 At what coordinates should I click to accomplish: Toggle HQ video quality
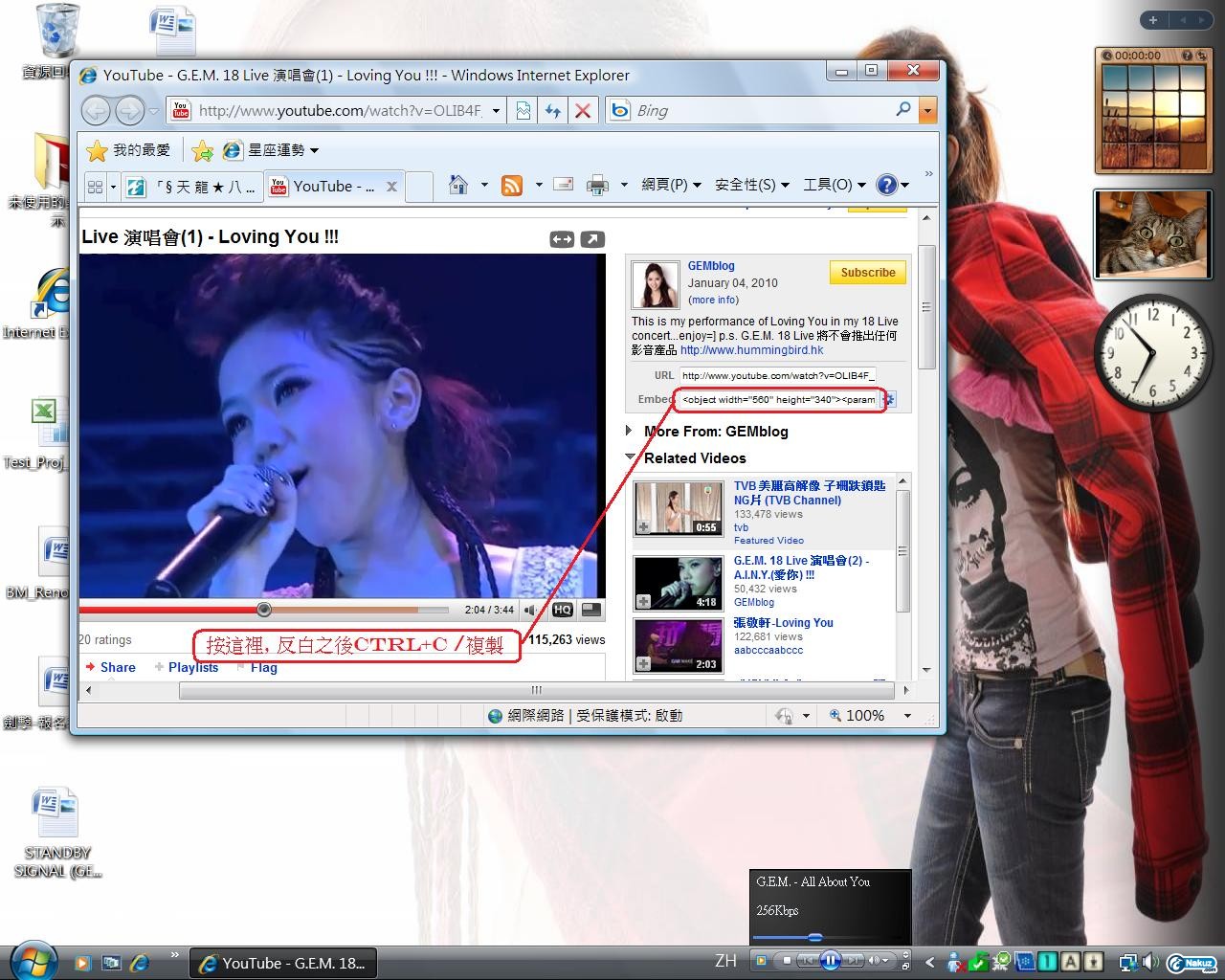pos(563,610)
